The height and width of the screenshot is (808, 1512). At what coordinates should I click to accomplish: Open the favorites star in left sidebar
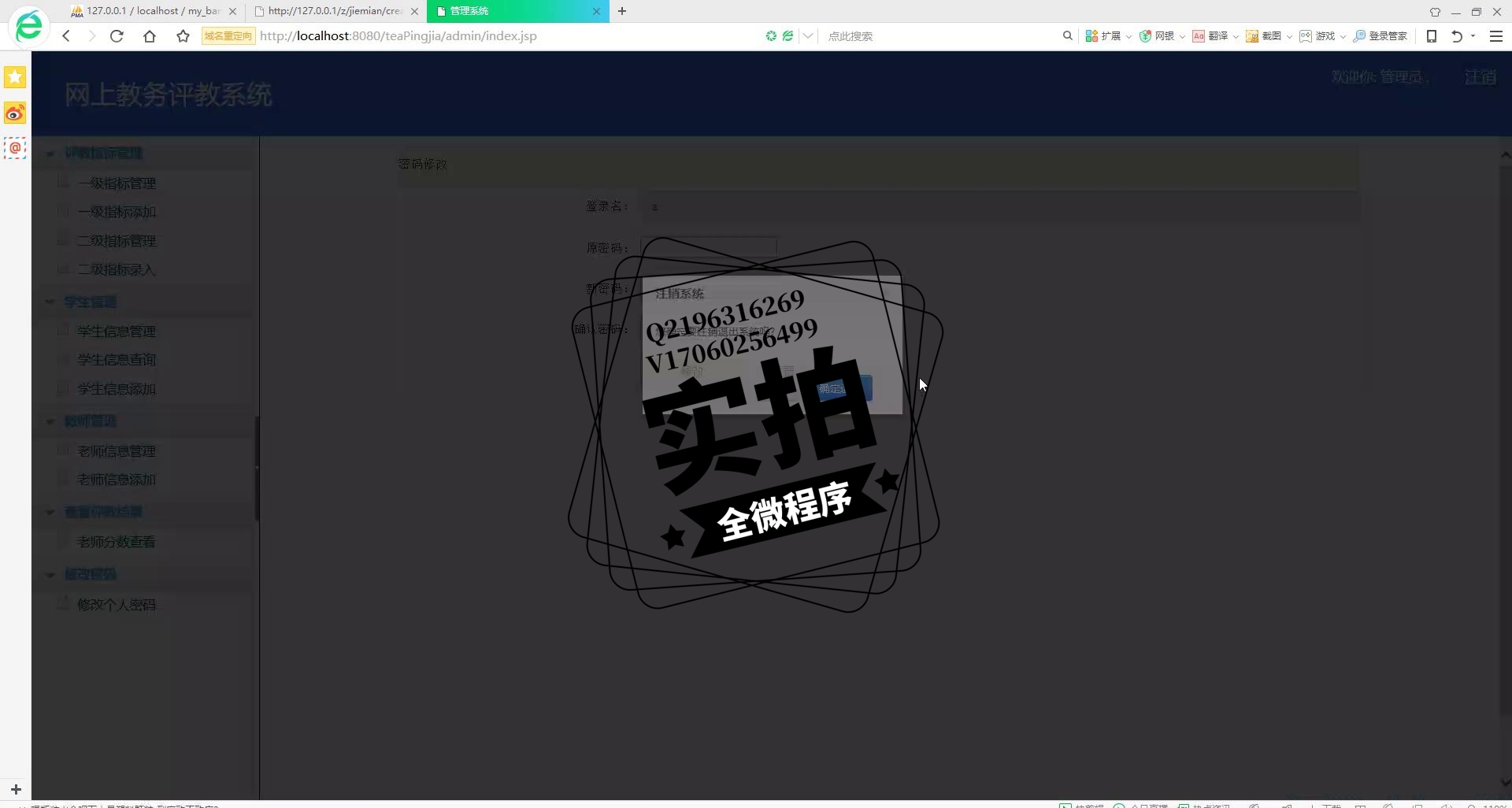15,77
